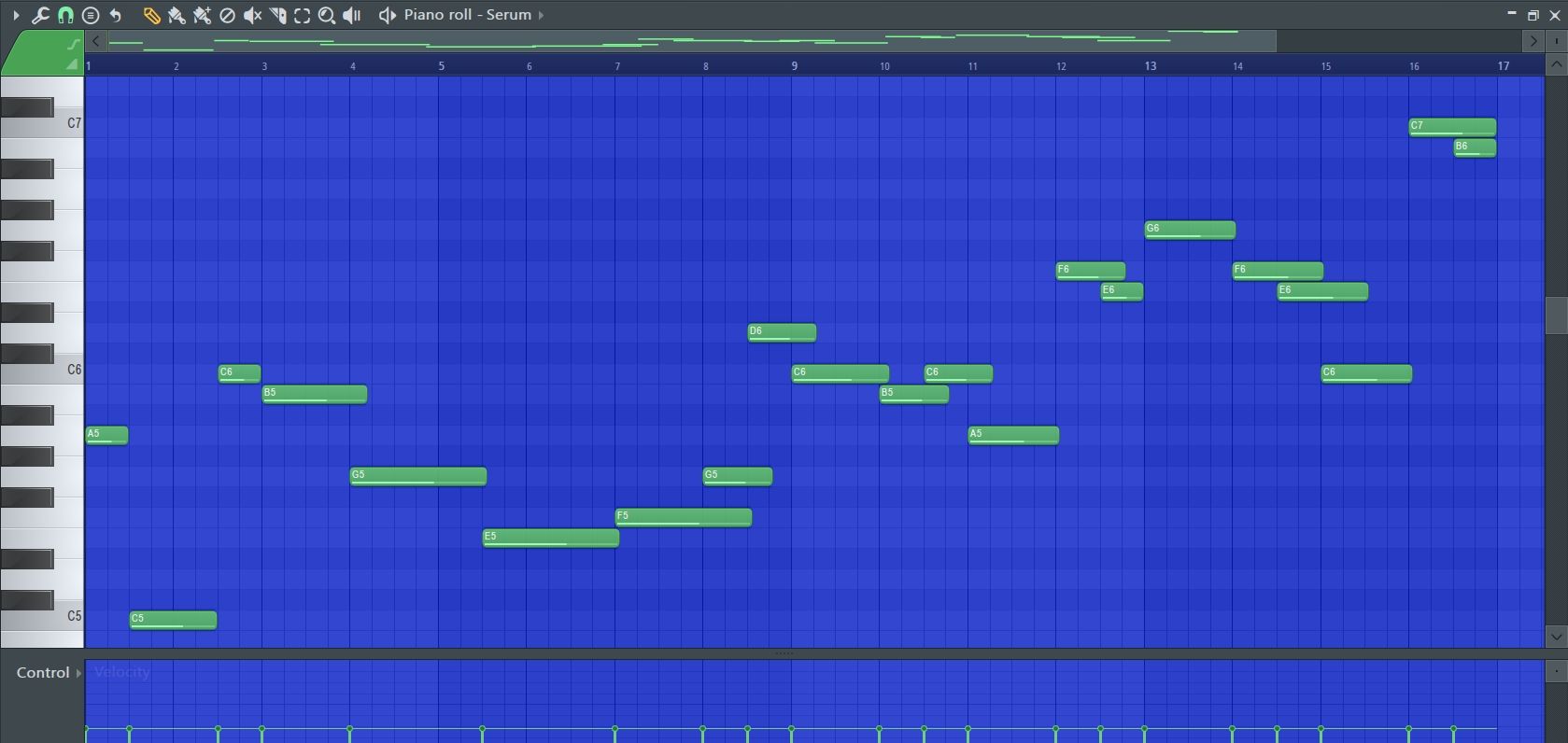
Task: Open the stamp chord selector
Action: click(91, 15)
